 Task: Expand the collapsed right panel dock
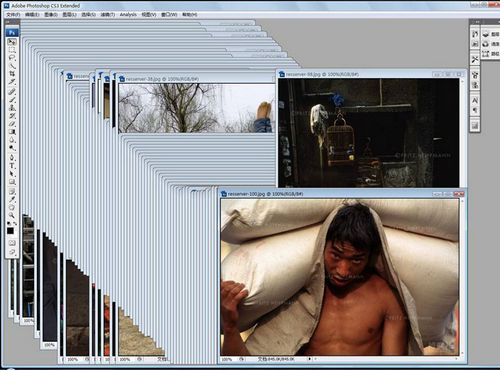pos(478,22)
